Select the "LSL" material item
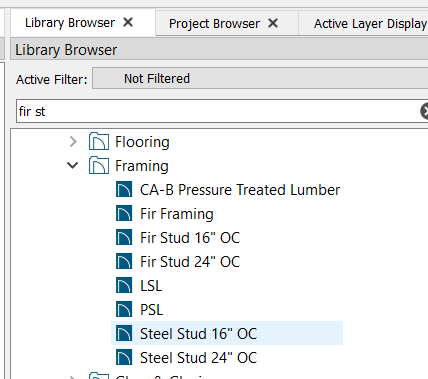The image size is (428, 379). 151,286
